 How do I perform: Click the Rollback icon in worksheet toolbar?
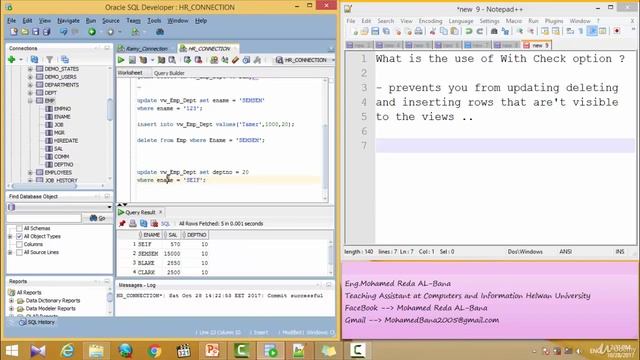coord(198,60)
